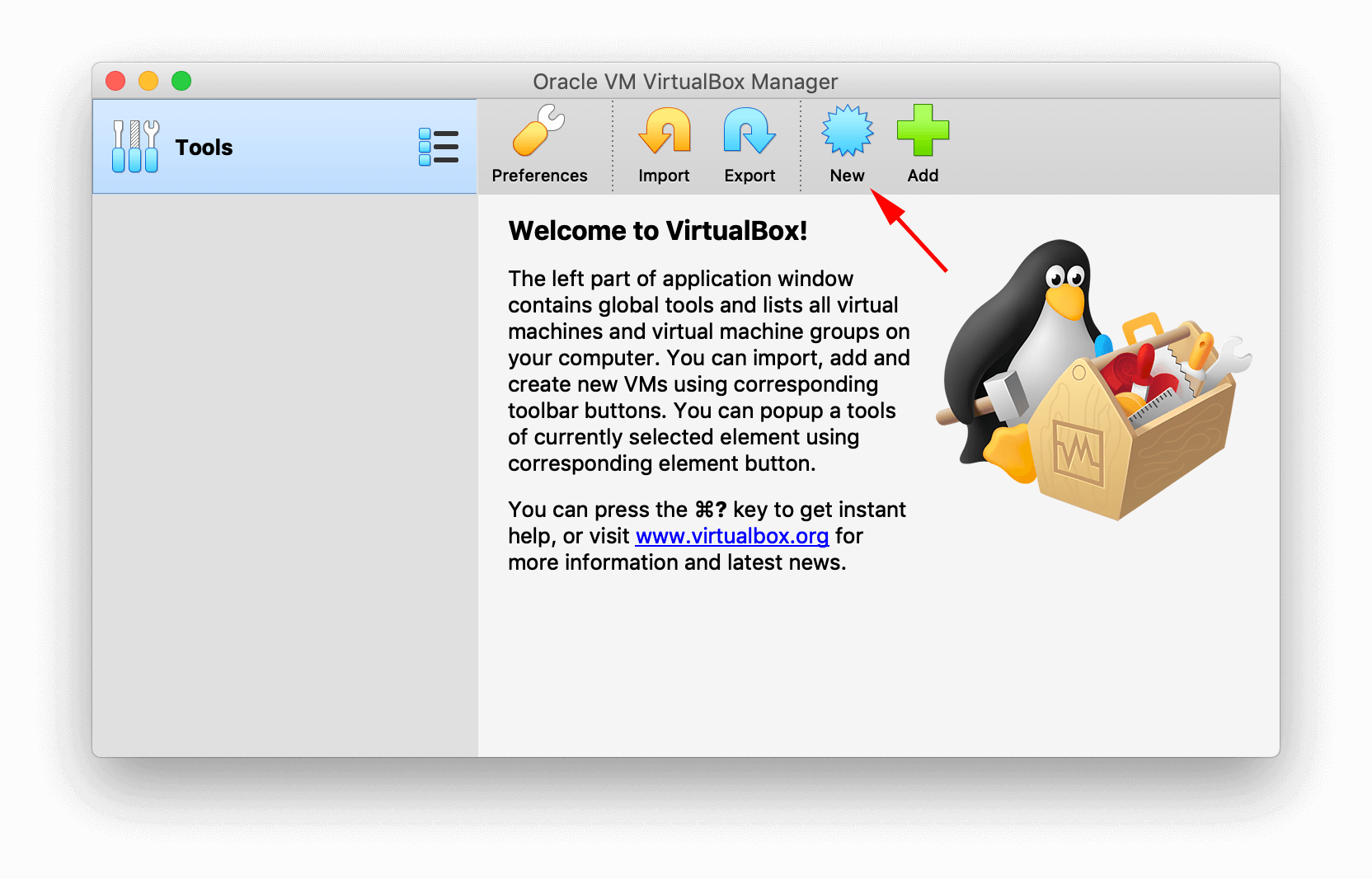Maximize the window with green button
Viewport: 1372px width, 879px height.
tap(181, 81)
